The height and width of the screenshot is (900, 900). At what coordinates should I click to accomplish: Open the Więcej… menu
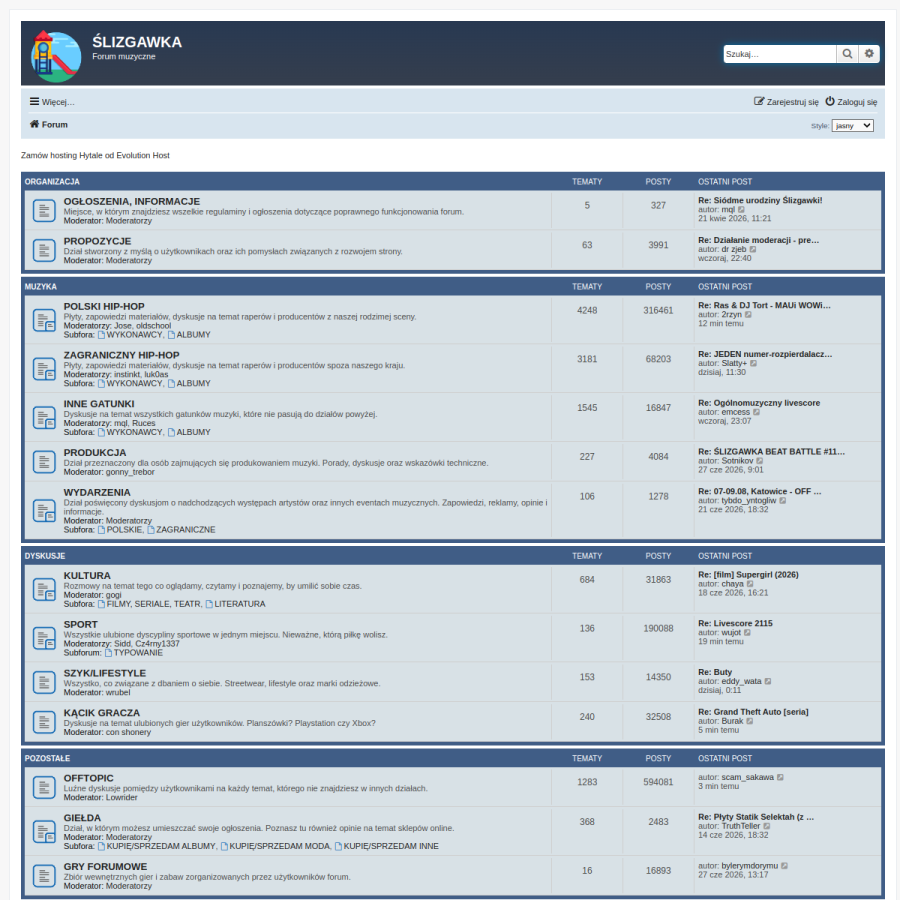click(x=52, y=102)
